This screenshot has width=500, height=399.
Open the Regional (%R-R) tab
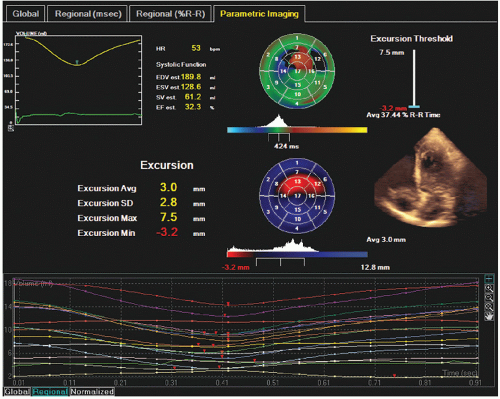click(x=170, y=14)
